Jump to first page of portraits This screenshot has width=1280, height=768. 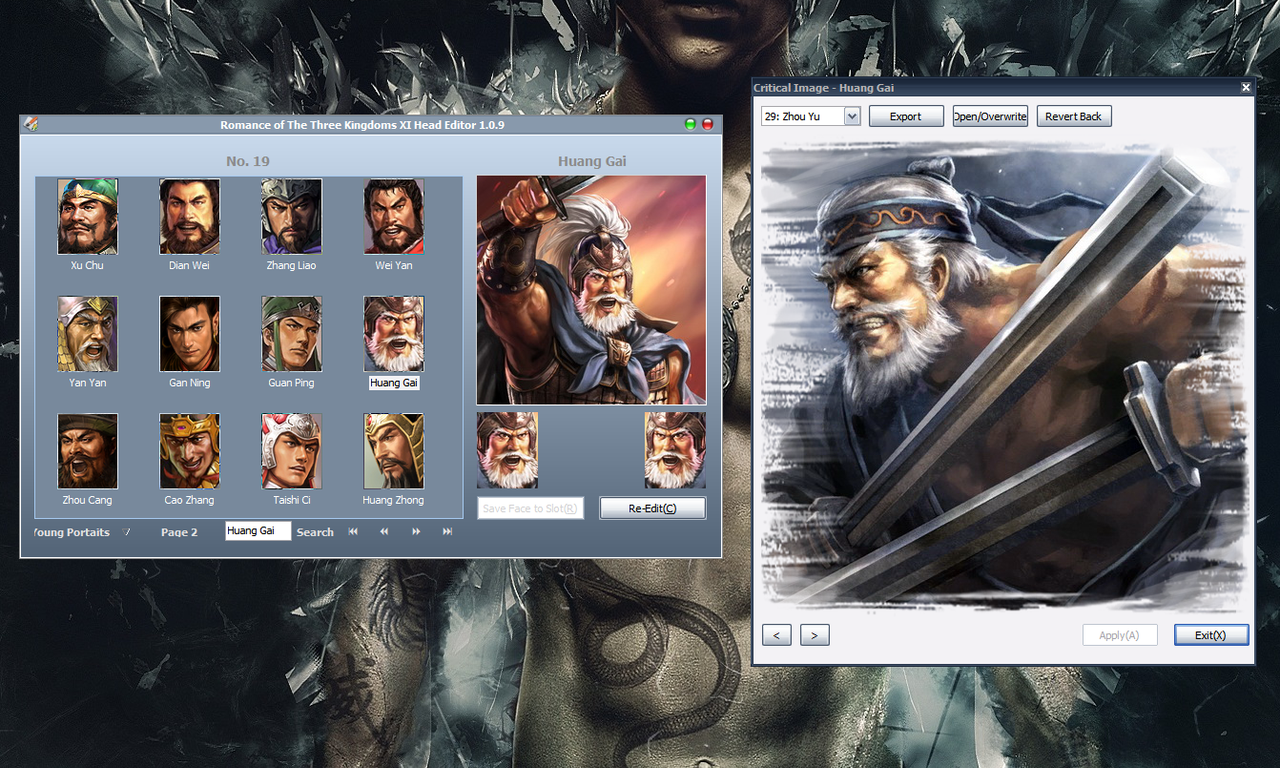tap(353, 532)
